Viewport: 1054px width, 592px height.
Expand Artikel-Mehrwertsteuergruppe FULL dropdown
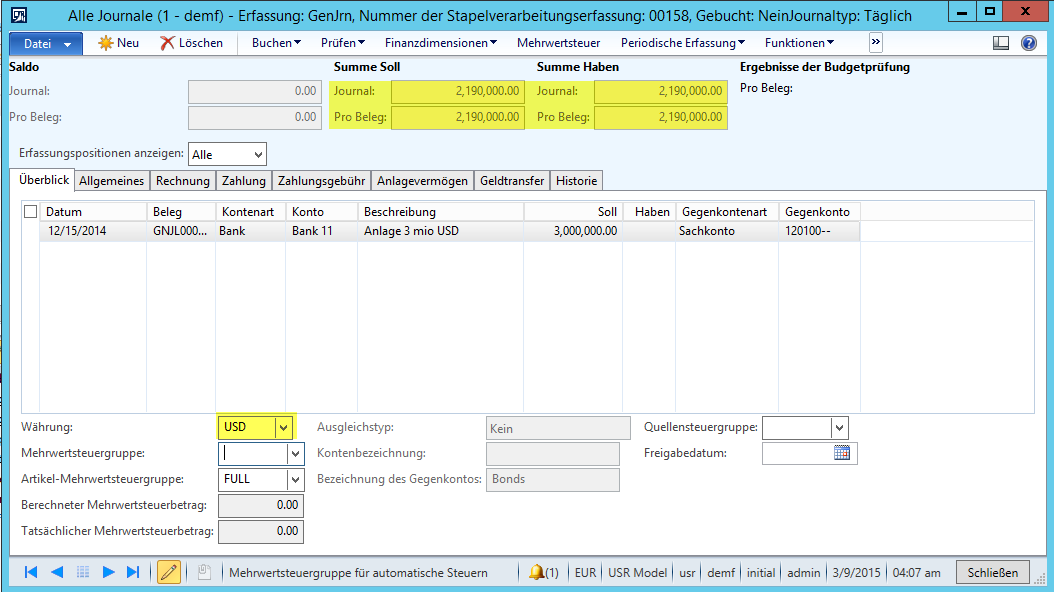click(294, 479)
